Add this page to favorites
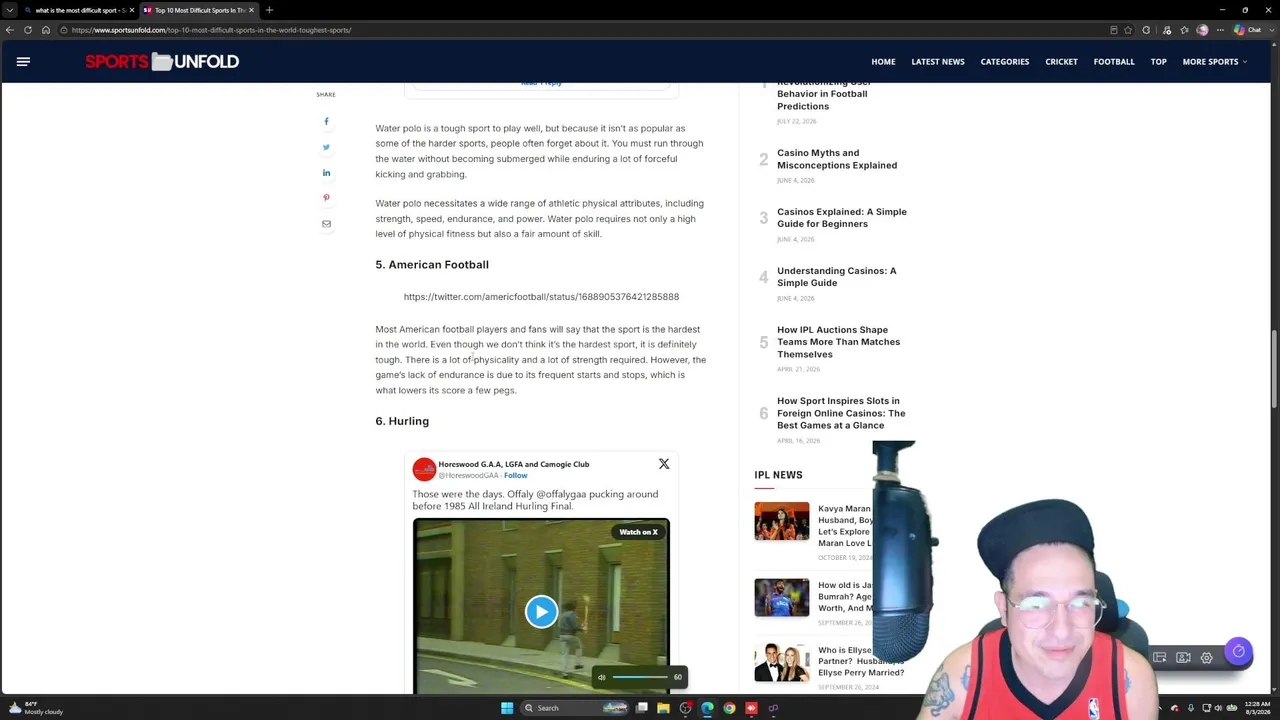This screenshot has height=720, width=1280. (1128, 30)
